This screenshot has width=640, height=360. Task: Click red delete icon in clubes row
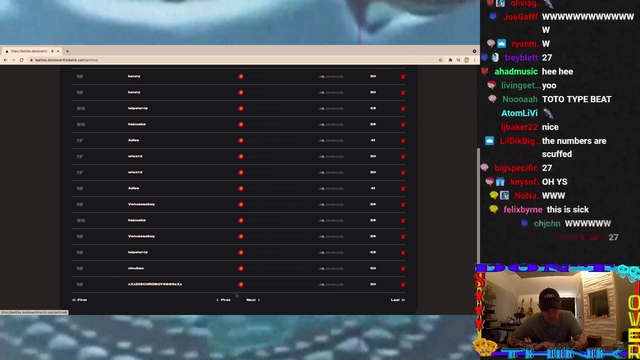403,269
